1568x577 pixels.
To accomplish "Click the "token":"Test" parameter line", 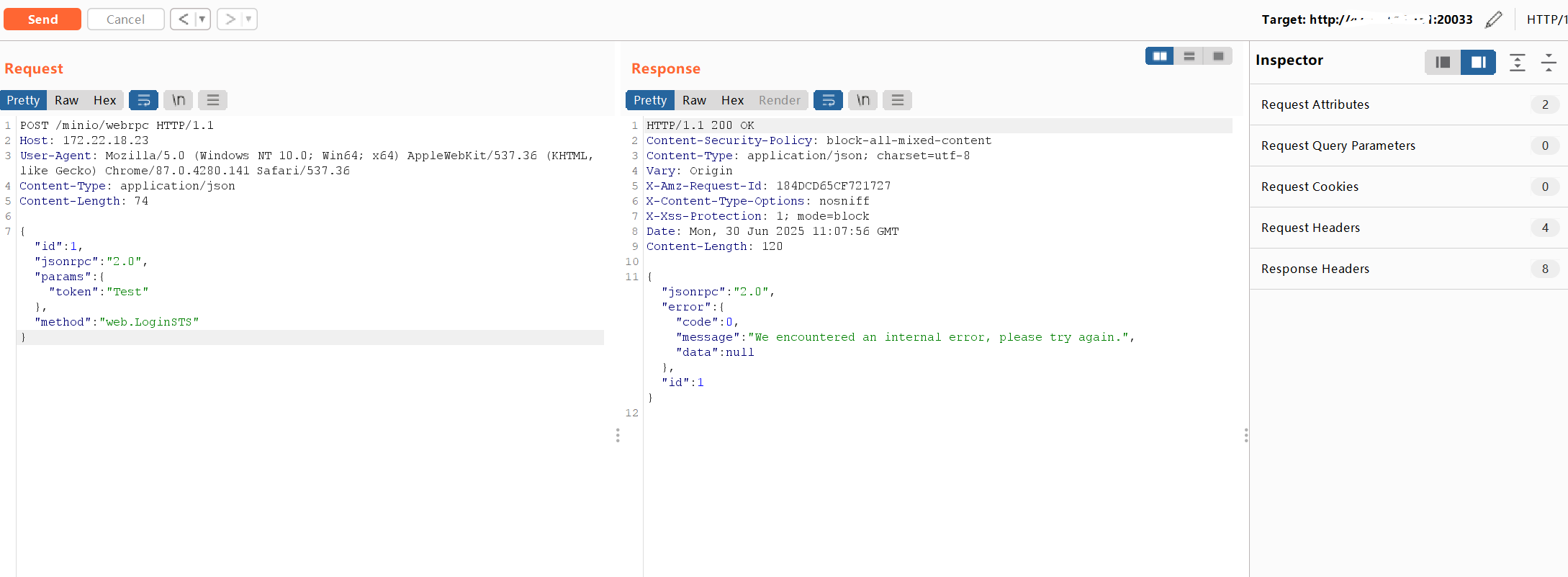I will (x=99, y=292).
